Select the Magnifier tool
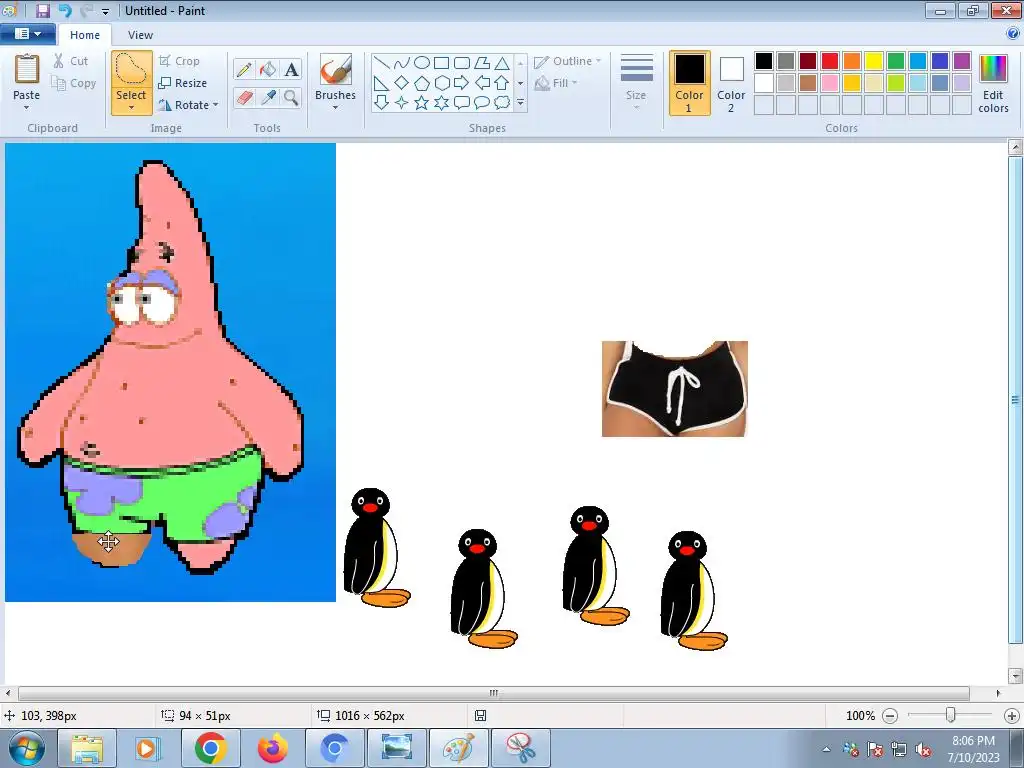The width and height of the screenshot is (1024, 768). [x=291, y=98]
